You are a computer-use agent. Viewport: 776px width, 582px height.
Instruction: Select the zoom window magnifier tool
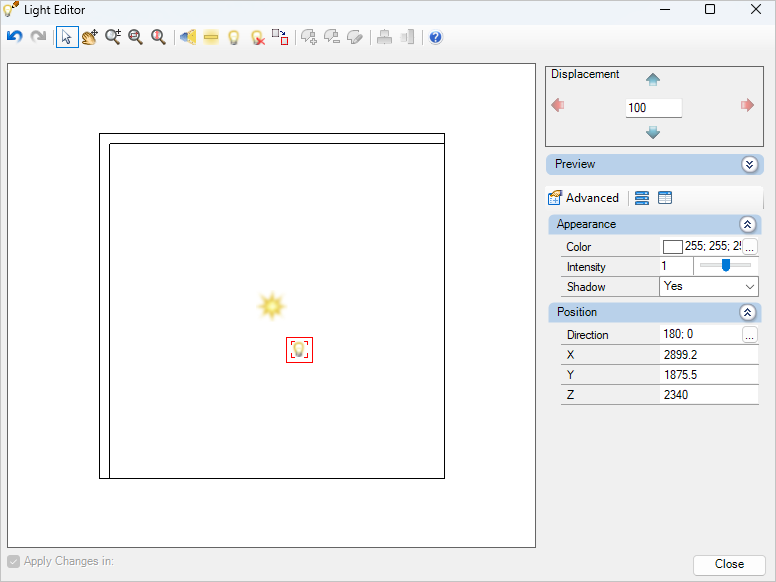pyautogui.click(x=135, y=37)
